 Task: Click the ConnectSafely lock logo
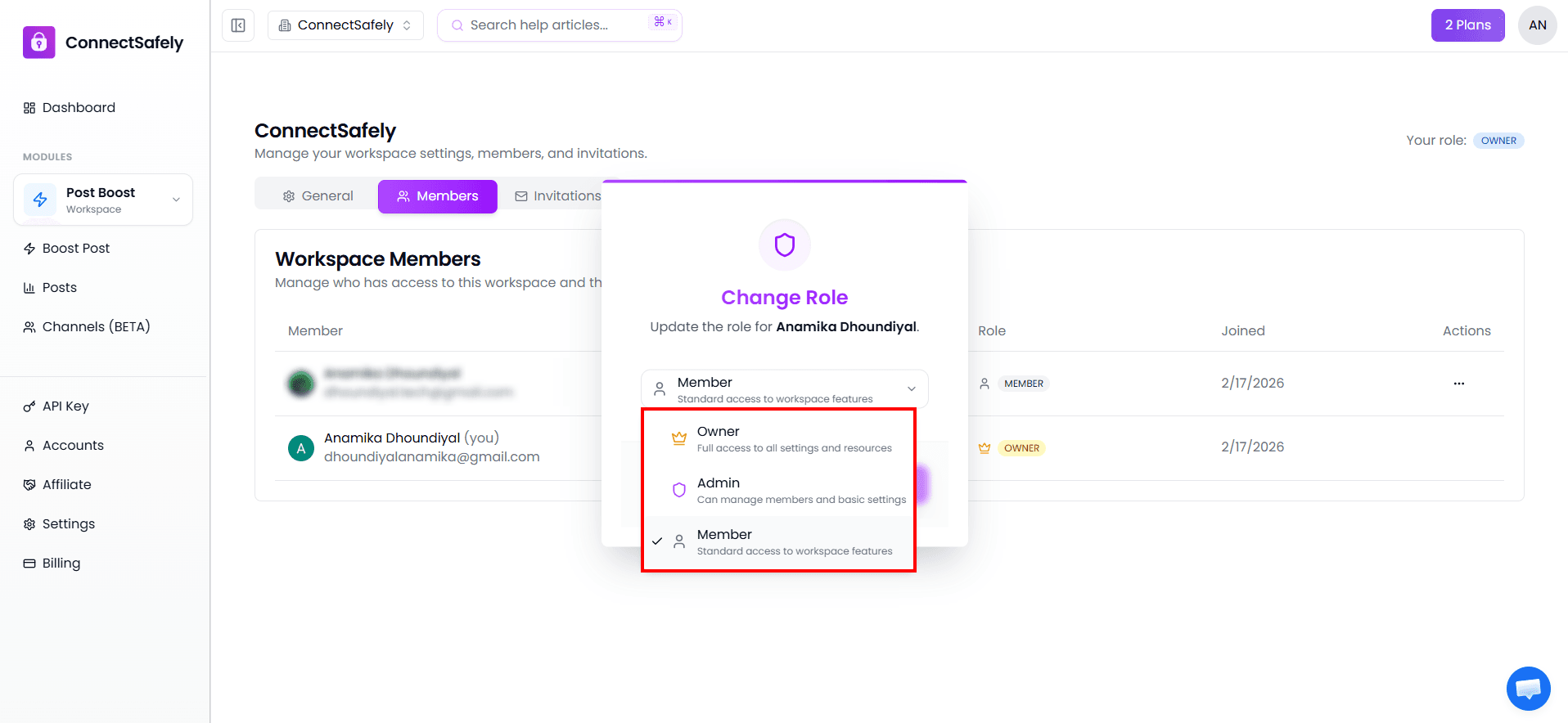click(38, 43)
